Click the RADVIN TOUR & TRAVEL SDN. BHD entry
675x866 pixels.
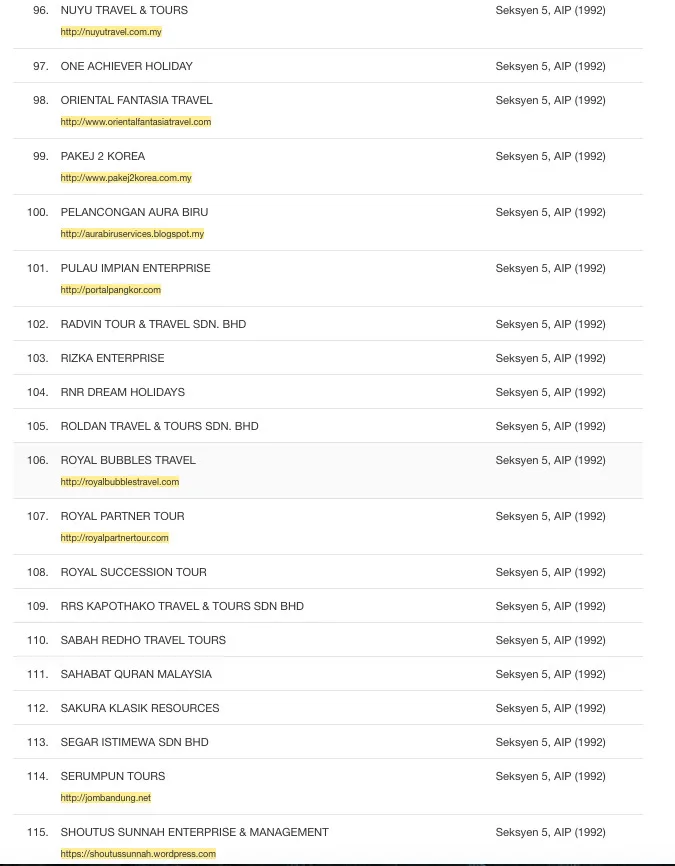153,324
